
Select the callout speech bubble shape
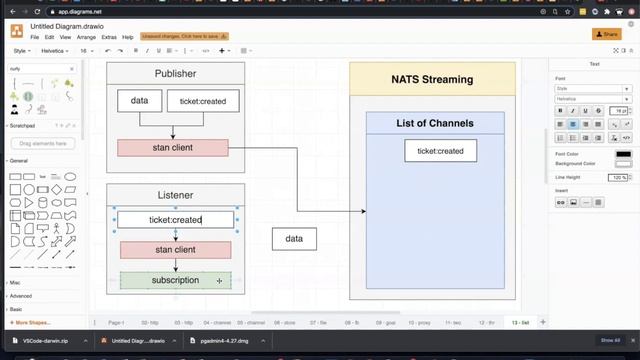42,229
